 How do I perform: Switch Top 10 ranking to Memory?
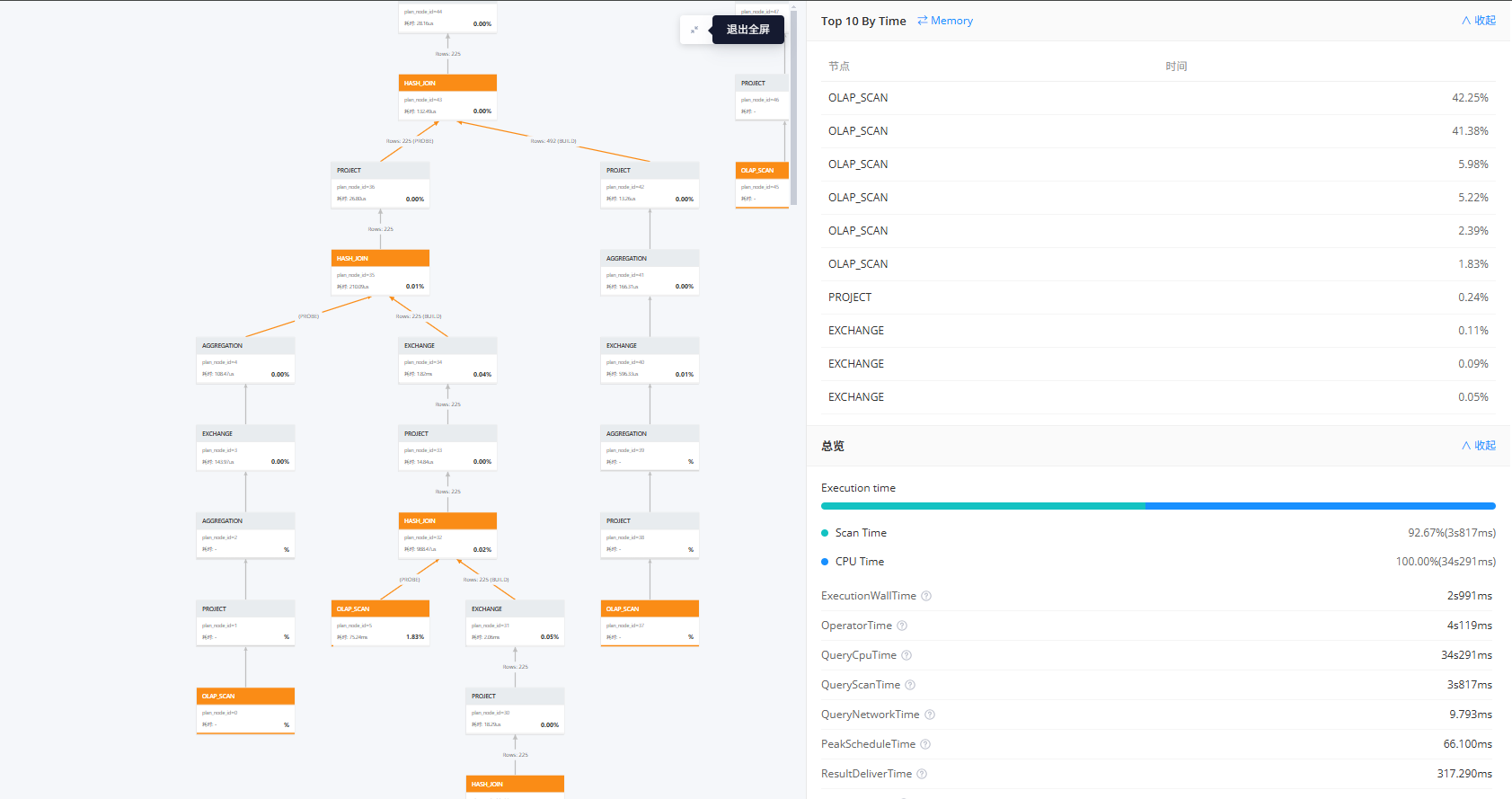point(945,21)
